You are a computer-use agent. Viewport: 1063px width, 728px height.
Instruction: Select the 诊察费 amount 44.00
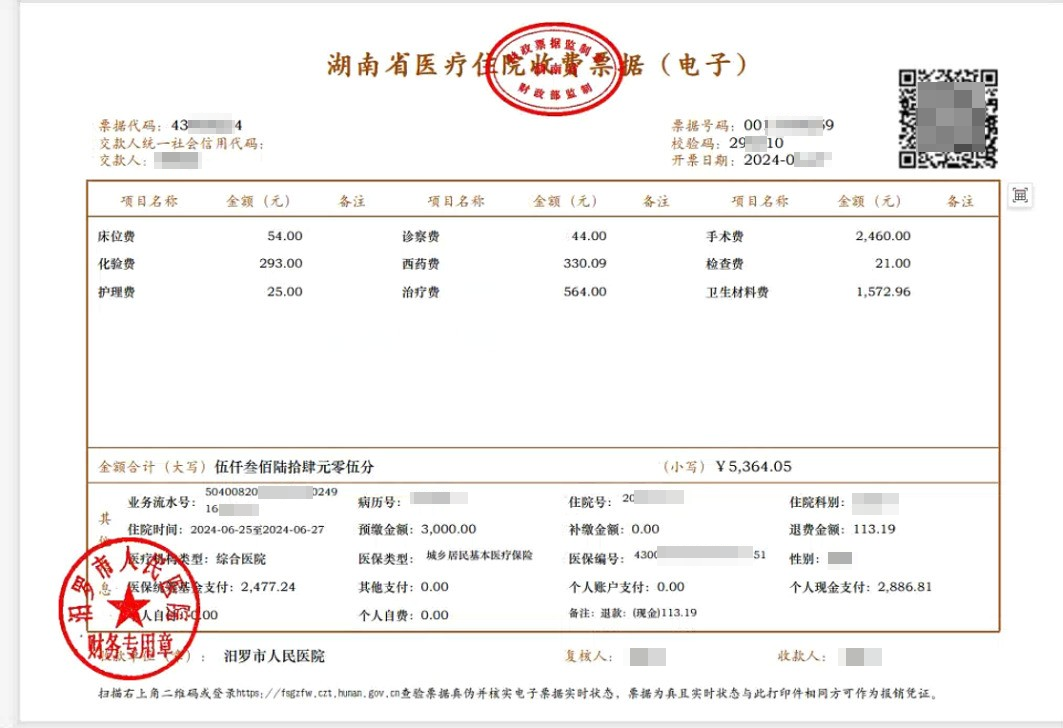[x=589, y=236]
